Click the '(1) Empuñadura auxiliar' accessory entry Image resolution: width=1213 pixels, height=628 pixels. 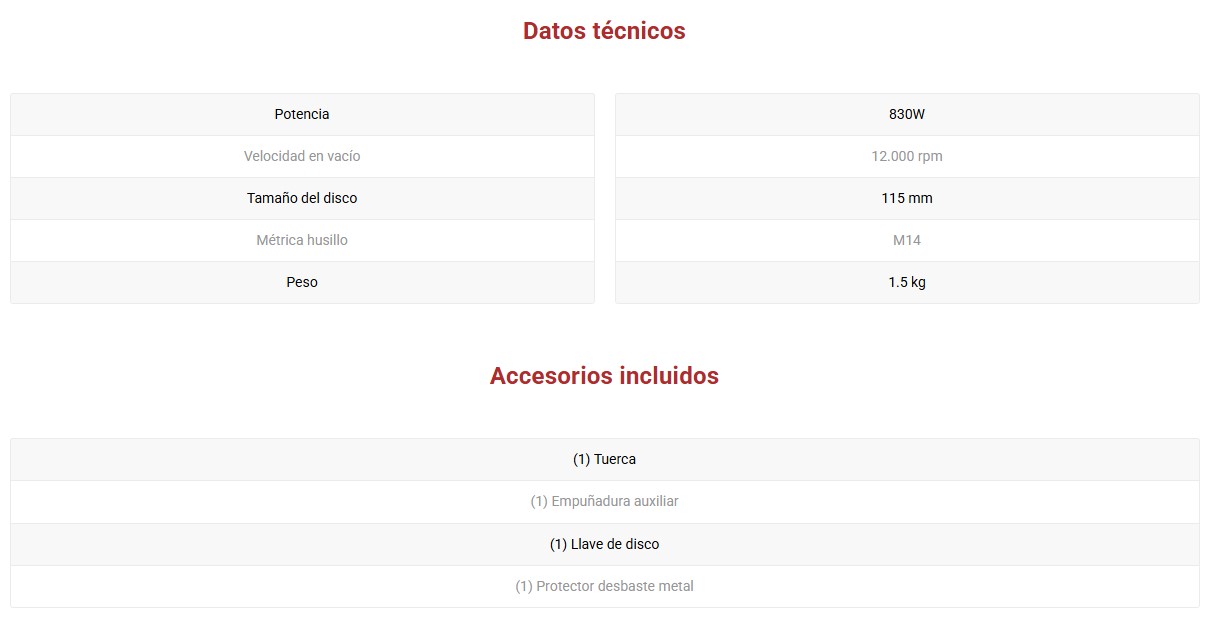tap(604, 501)
